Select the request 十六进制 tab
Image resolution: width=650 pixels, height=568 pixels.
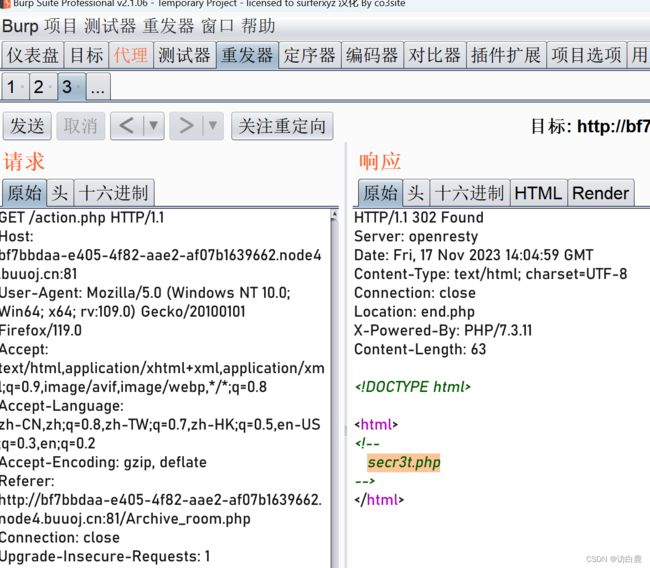(x=114, y=193)
